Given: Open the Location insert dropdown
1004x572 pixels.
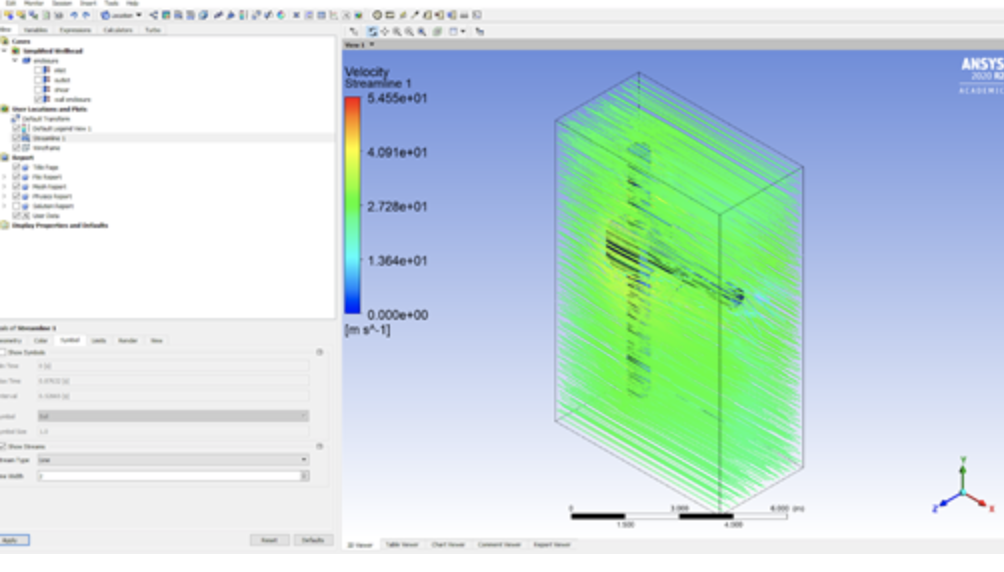Looking at the screenshot, I should pos(121,15).
